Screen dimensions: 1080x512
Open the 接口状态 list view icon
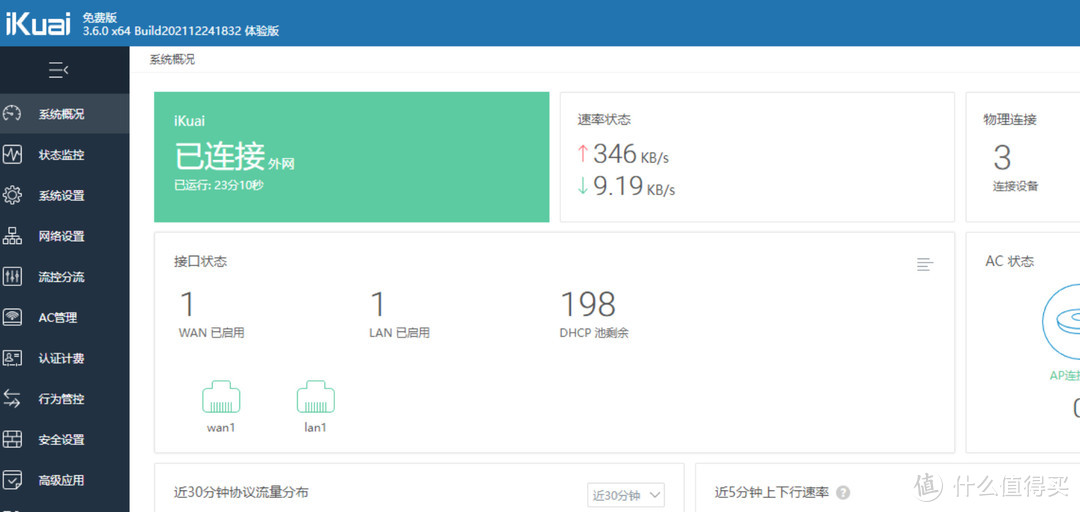[925, 264]
